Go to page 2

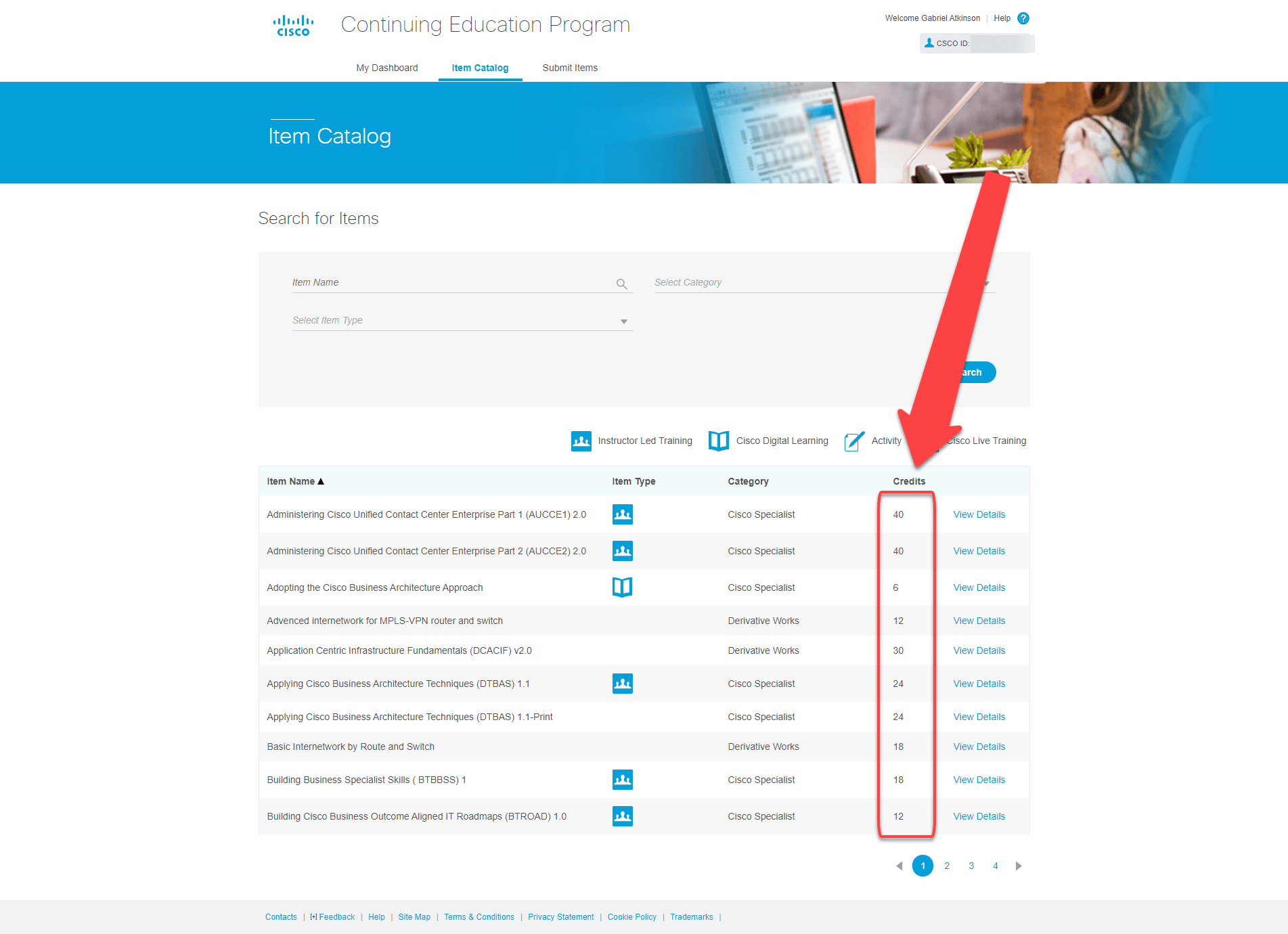(947, 866)
